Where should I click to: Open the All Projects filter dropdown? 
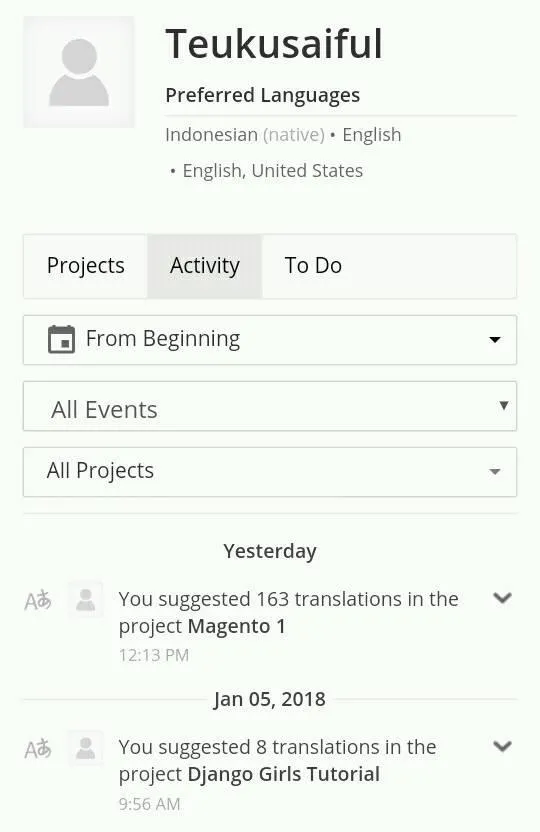(270, 472)
